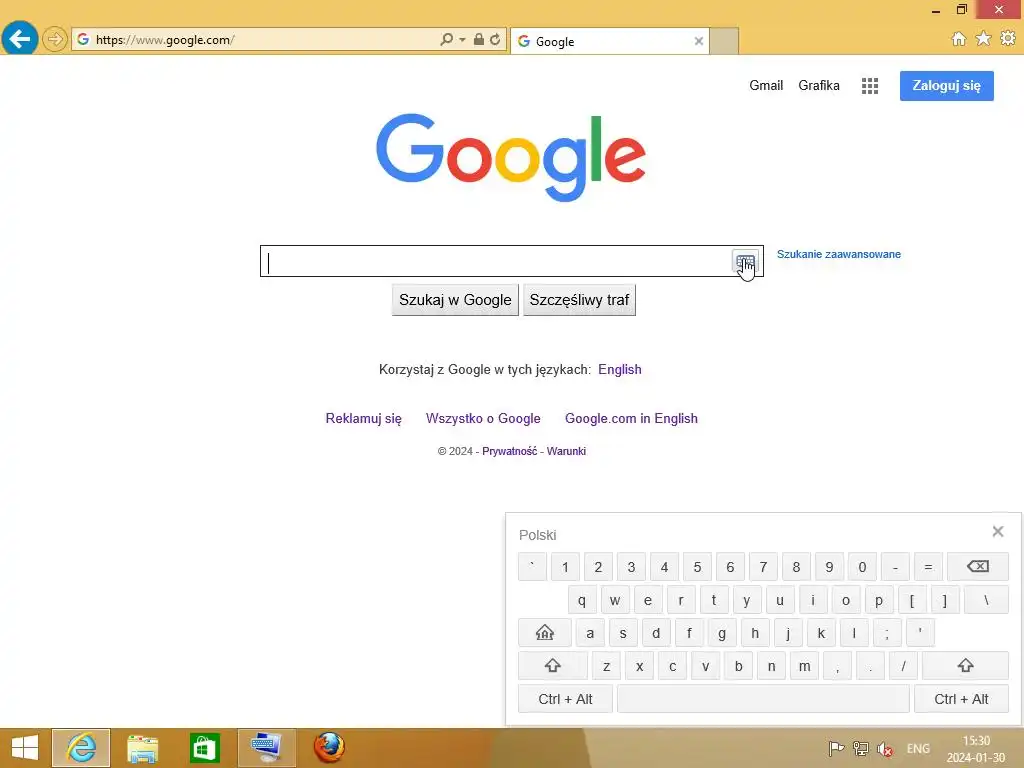Click the '=' key on virtual keyboard

[x=928, y=567]
